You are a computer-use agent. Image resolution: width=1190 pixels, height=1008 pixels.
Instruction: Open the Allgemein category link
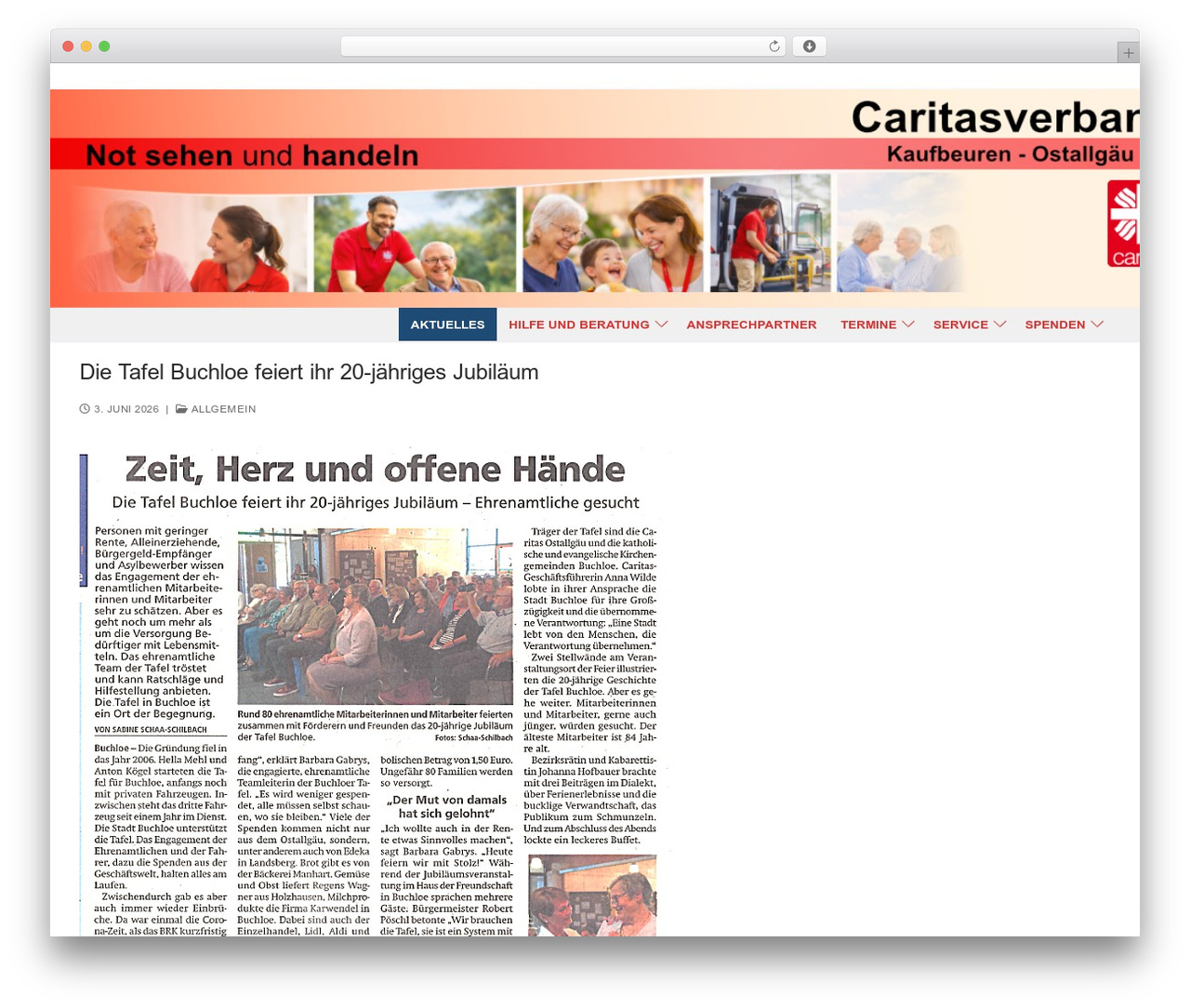223,409
